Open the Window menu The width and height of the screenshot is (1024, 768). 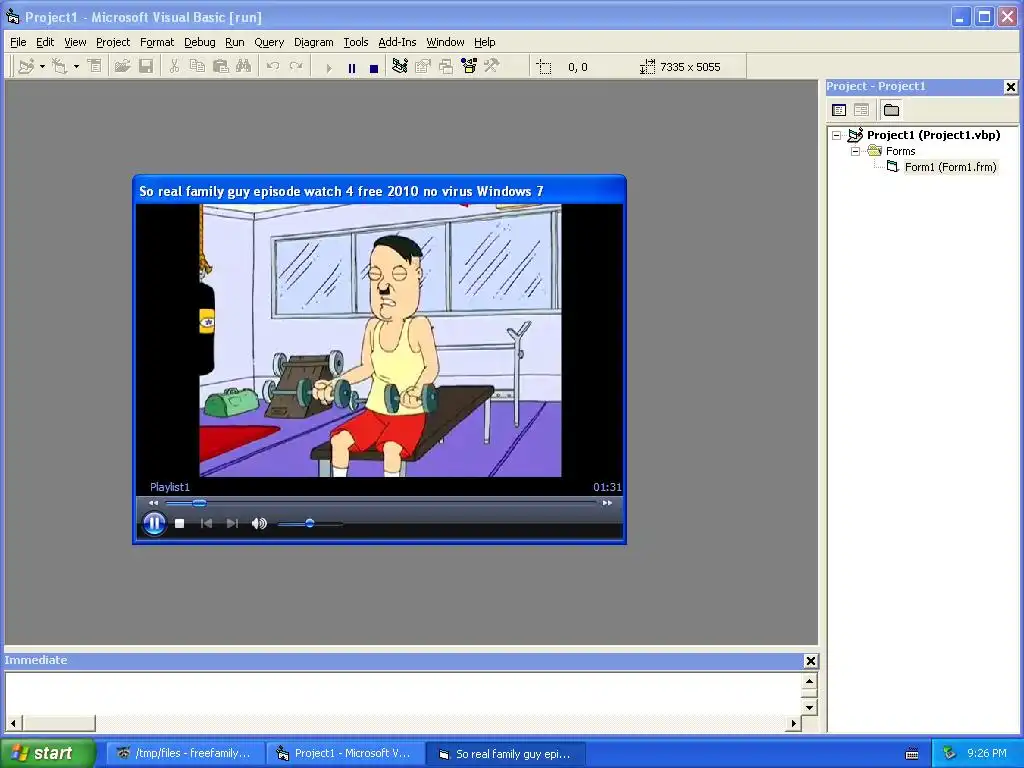point(445,42)
